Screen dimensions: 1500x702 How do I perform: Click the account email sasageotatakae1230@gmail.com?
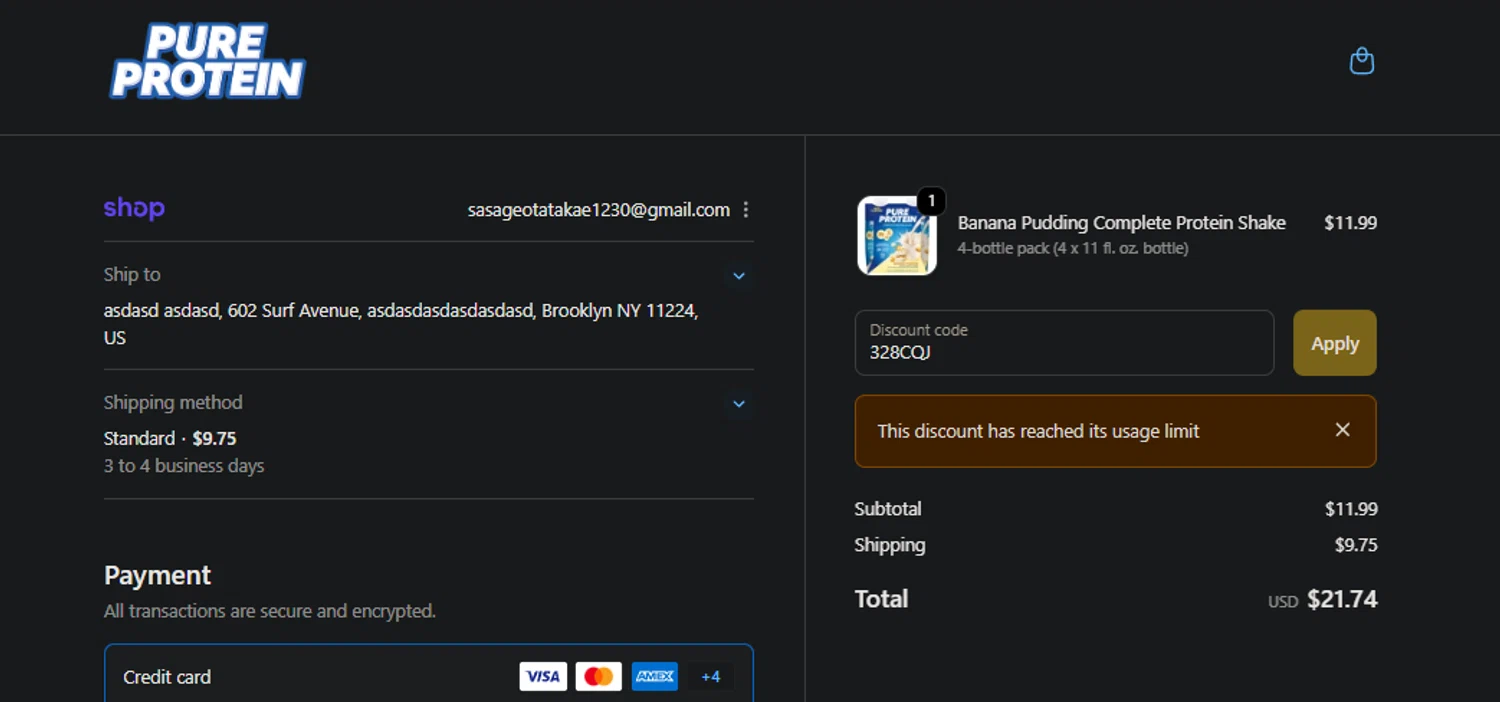tap(599, 210)
